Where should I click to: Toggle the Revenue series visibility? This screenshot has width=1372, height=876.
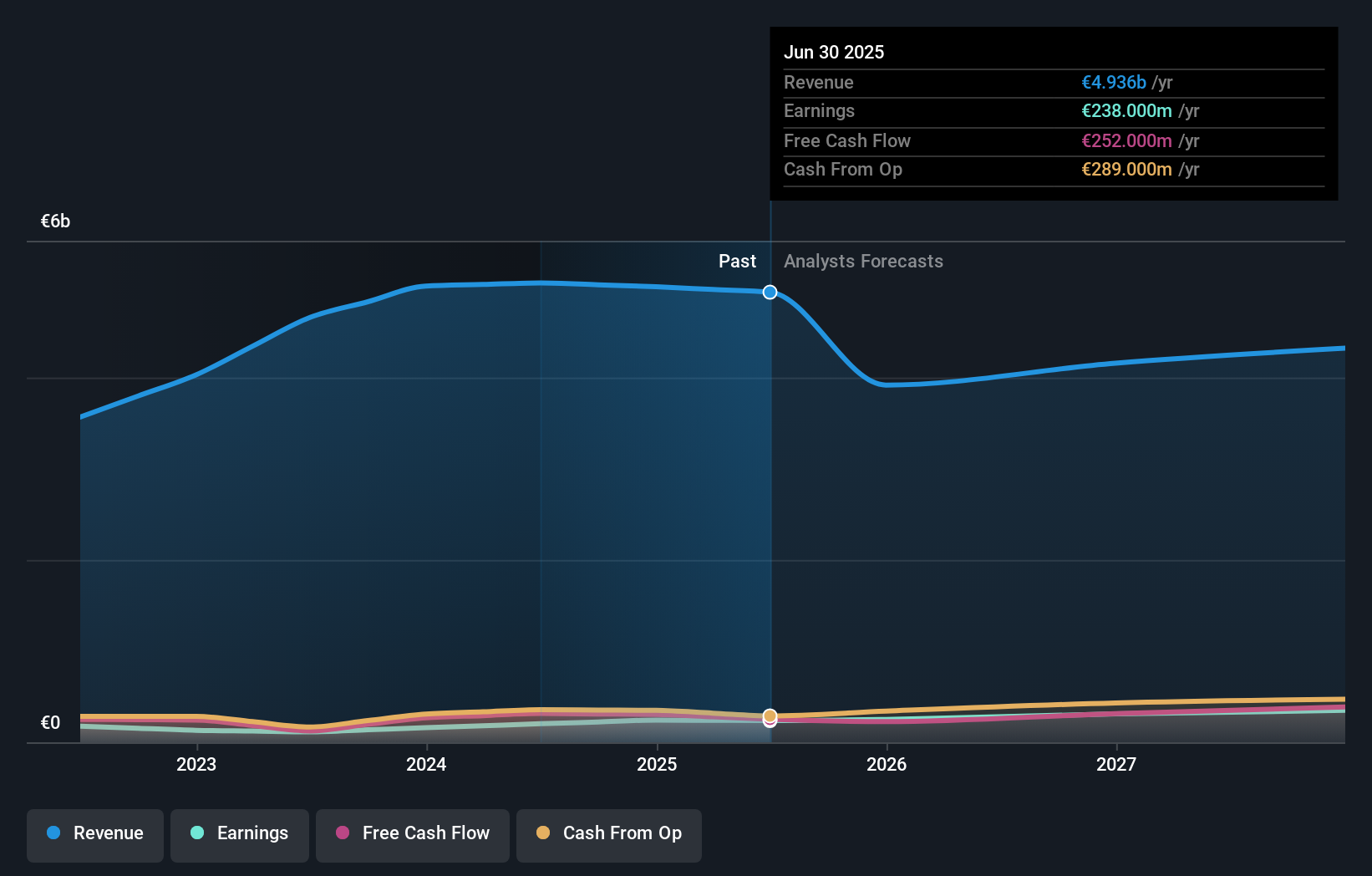[94, 833]
